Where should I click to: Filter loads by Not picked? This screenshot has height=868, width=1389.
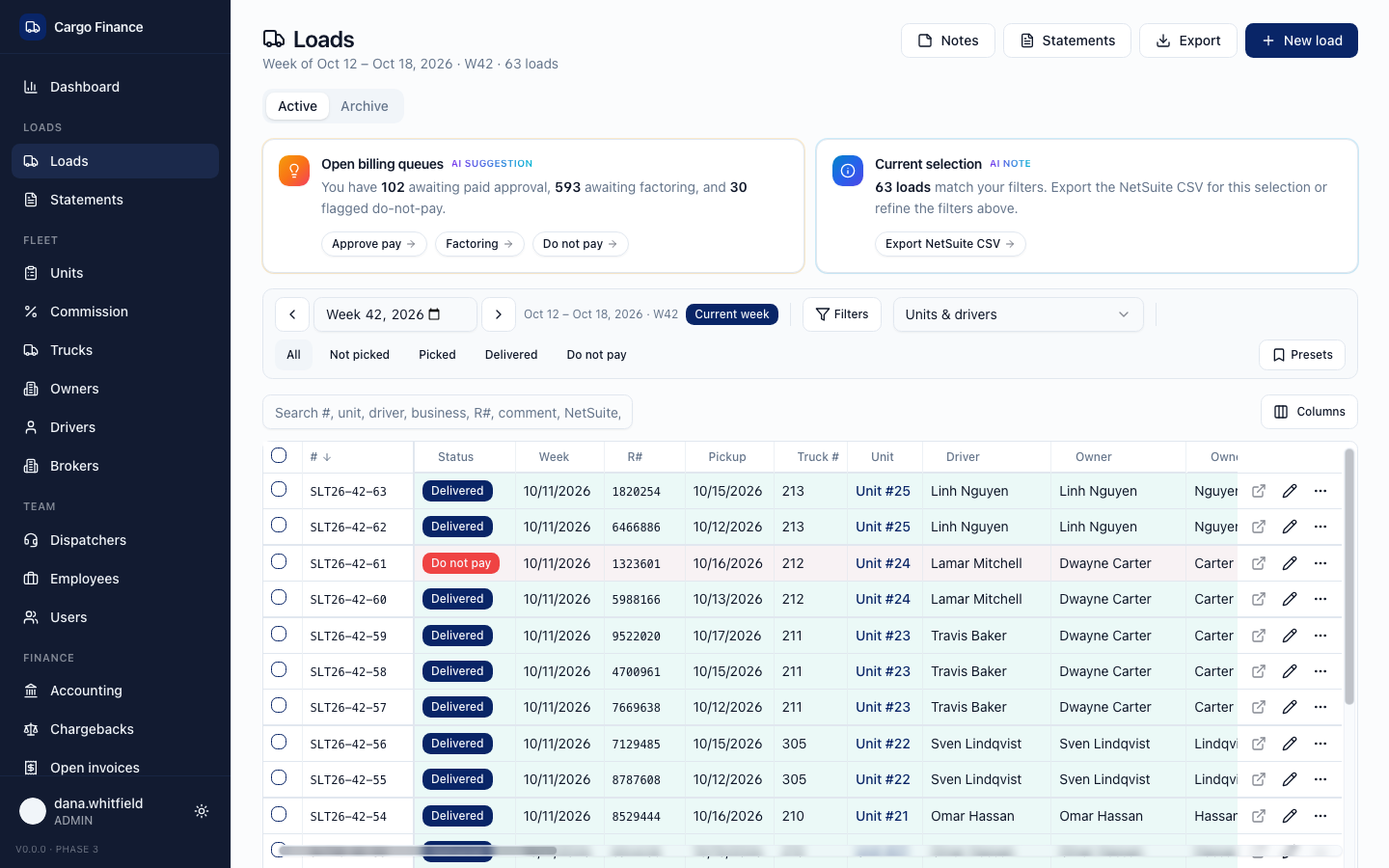click(x=360, y=355)
